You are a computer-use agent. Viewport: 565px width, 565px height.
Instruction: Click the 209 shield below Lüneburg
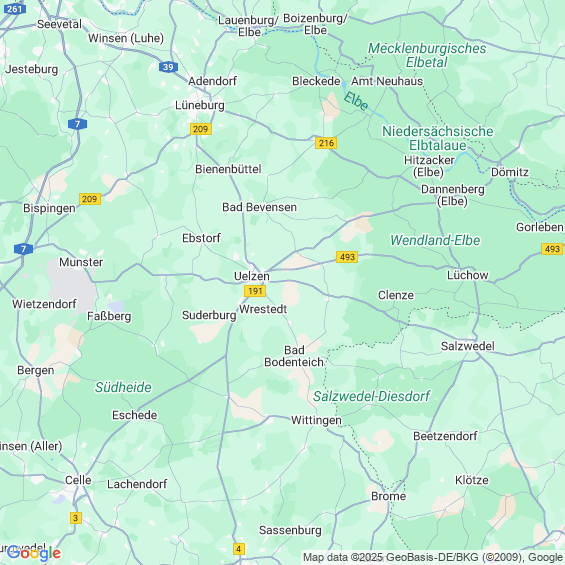pos(200,129)
